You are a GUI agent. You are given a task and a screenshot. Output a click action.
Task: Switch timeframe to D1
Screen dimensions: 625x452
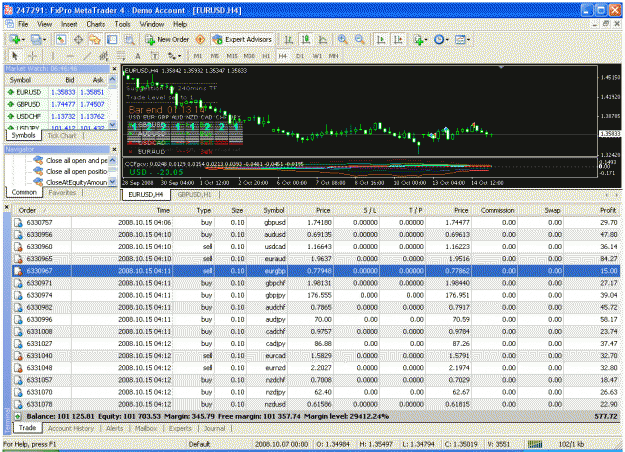300,56
